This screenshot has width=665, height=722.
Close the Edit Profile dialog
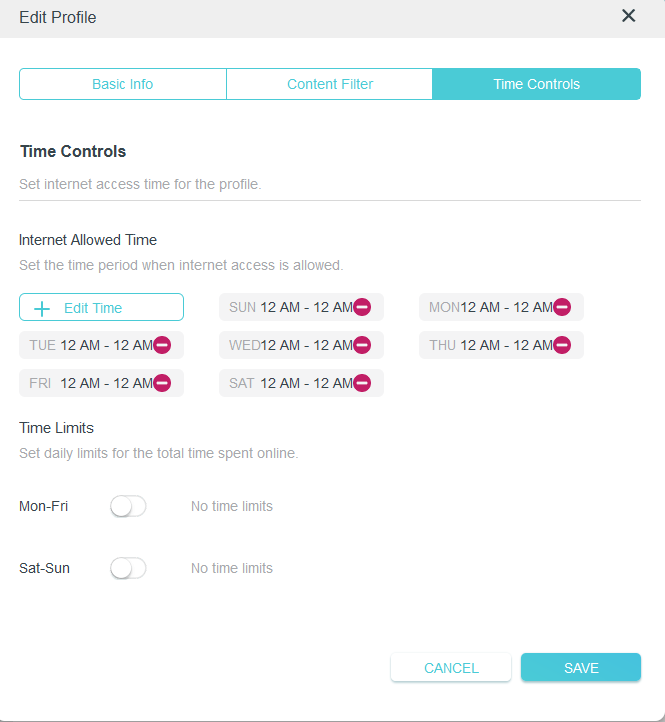point(628,16)
